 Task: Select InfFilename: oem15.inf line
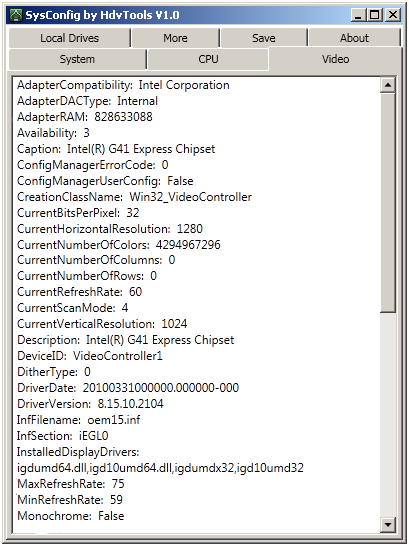(x=79, y=420)
